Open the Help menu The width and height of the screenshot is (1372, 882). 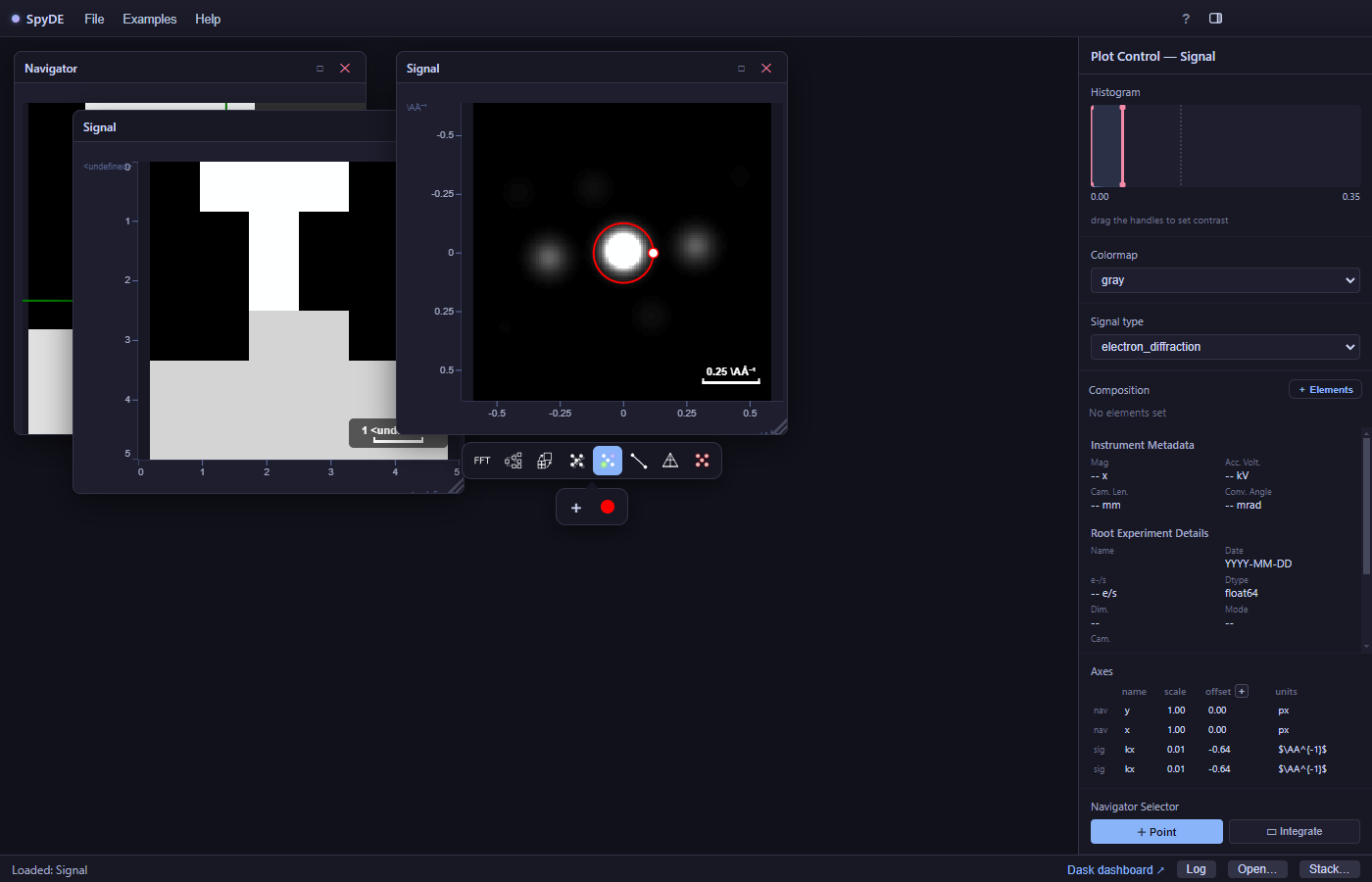pos(208,19)
